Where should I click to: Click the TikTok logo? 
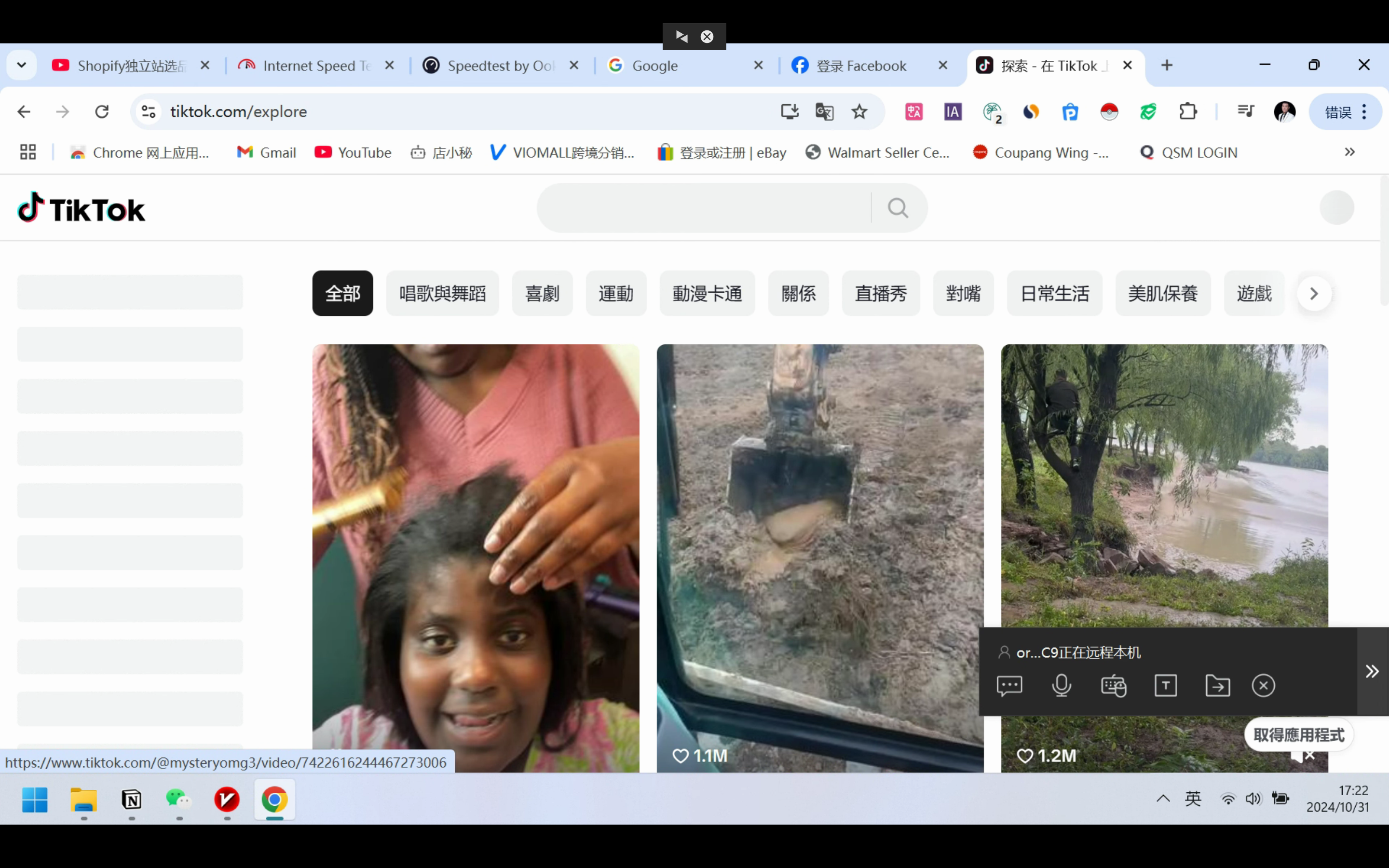[81, 208]
